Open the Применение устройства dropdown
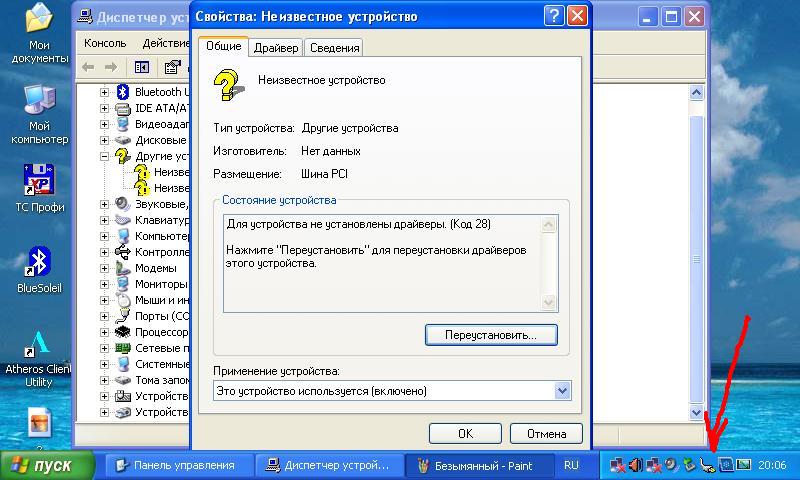 562,391
